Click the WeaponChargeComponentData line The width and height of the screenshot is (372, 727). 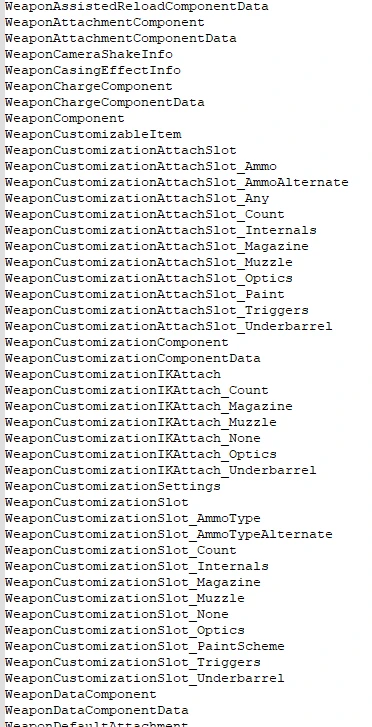(104, 102)
